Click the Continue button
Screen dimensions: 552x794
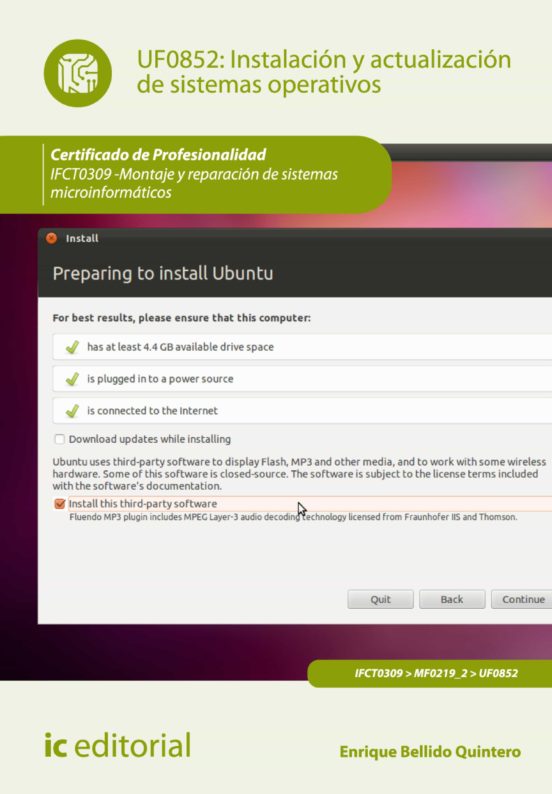click(x=522, y=600)
